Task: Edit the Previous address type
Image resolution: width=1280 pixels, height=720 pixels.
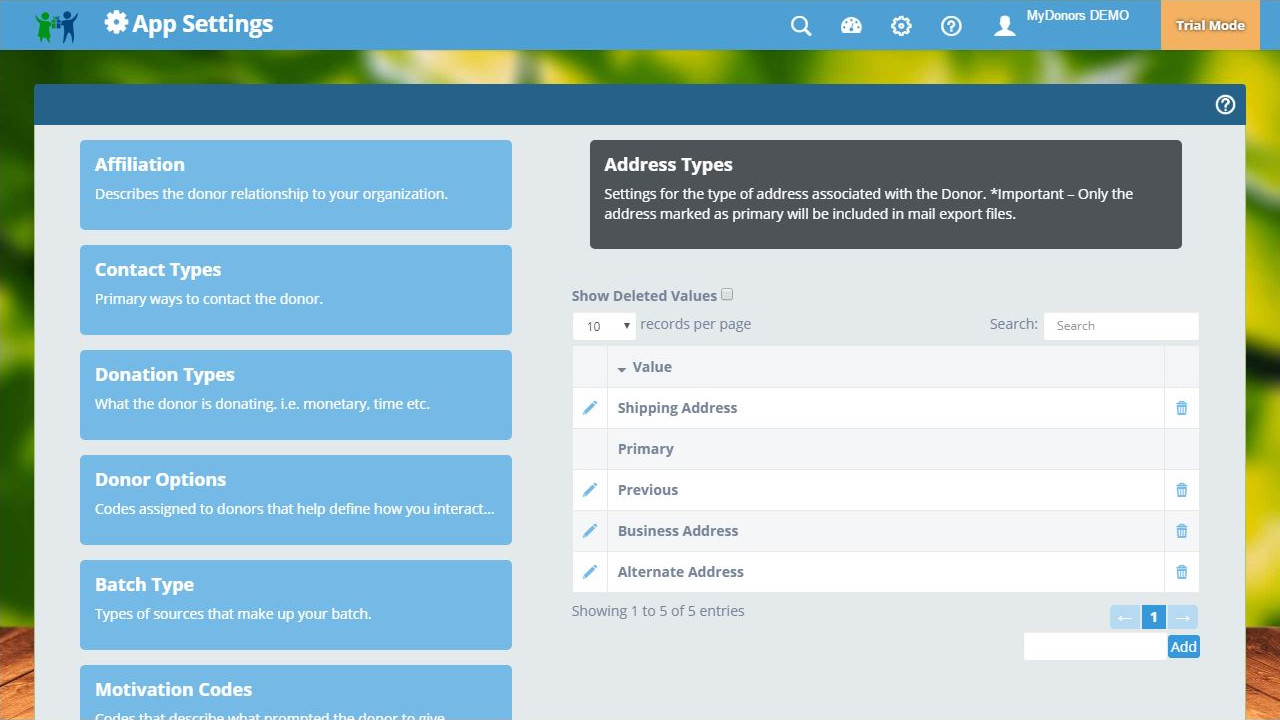Action: click(590, 490)
